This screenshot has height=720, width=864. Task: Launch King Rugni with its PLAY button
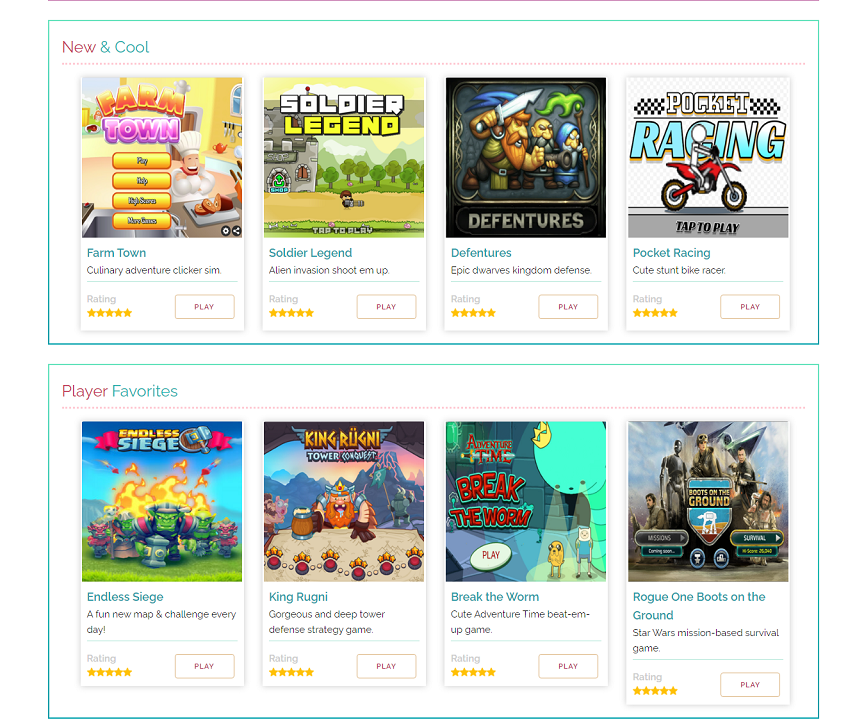pos(386,666)
